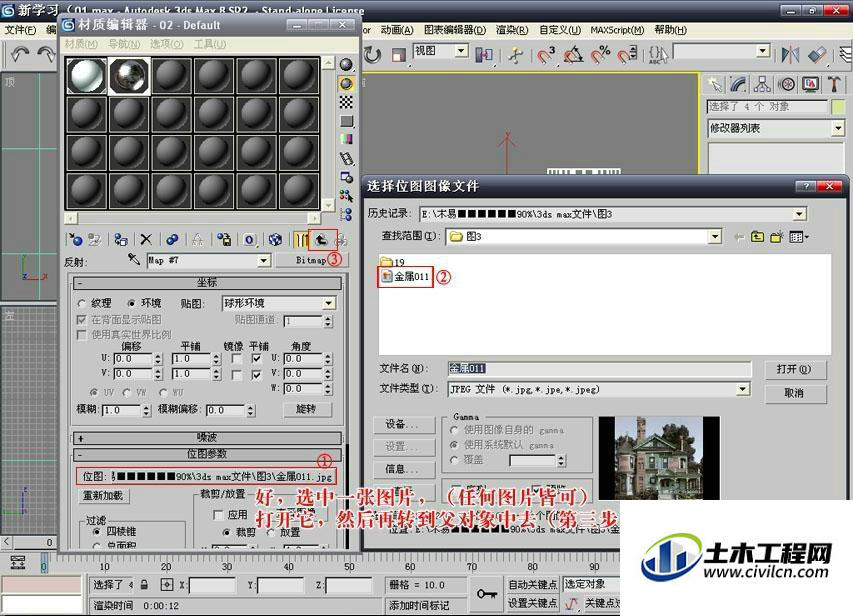Viewport: 853px width, 616px height.
Task: Click 3D Snaps toggle magnet icon
Action: 546,54
